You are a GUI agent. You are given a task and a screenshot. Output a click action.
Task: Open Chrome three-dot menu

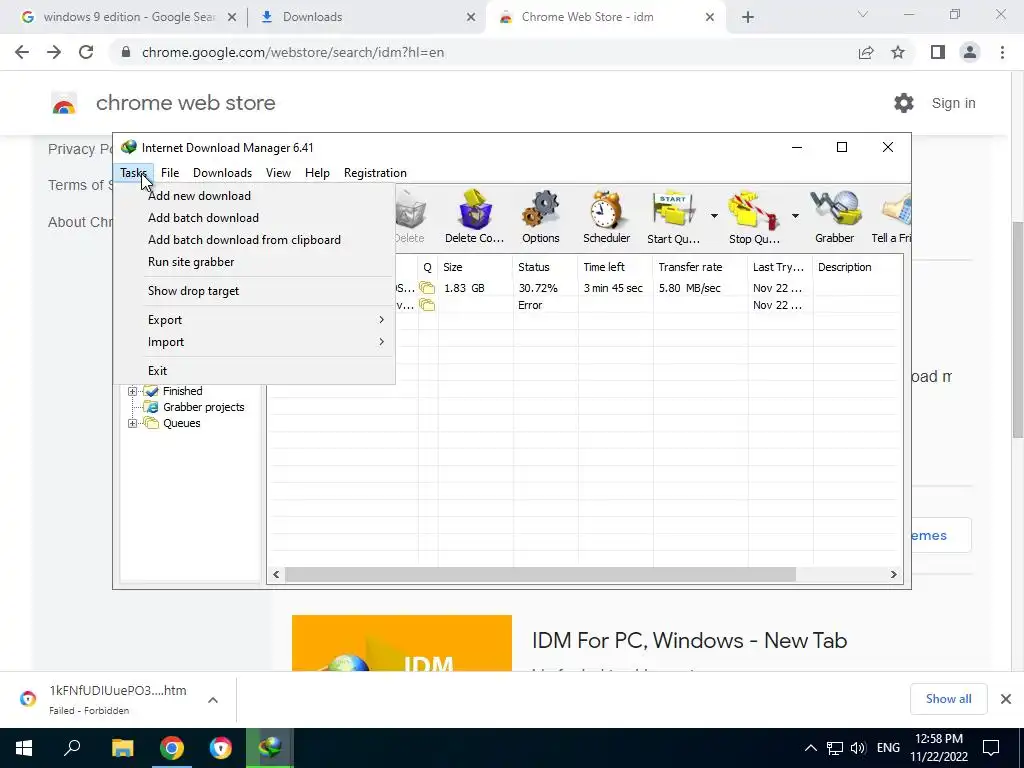pyautogui.click(x=1002, y=52)
